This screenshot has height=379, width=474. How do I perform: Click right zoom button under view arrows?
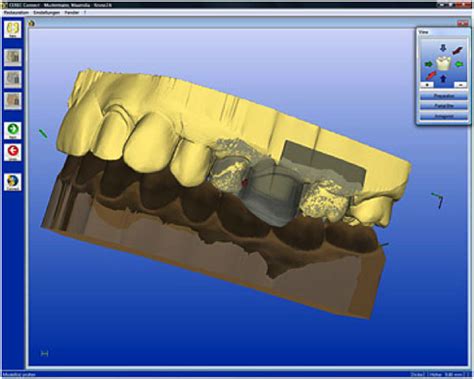460,85
